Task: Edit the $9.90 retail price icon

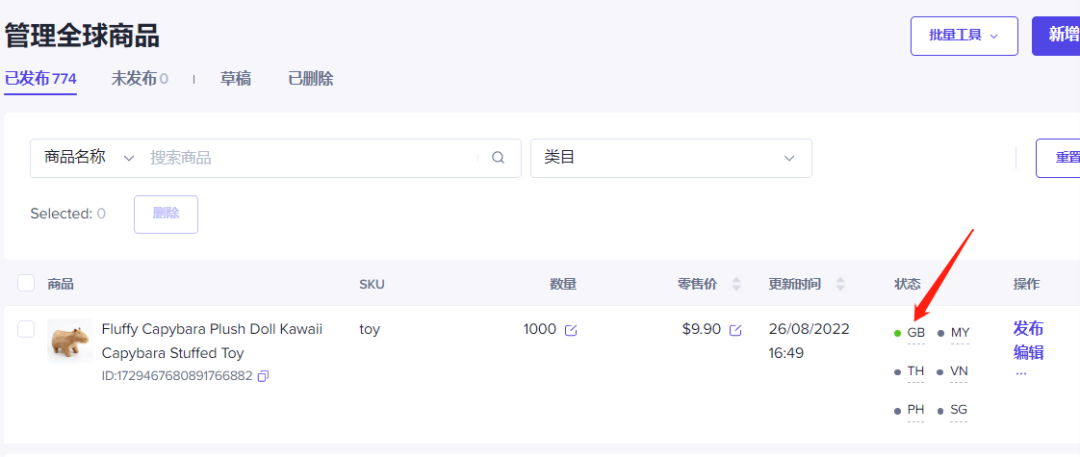Action: point(736,330)
